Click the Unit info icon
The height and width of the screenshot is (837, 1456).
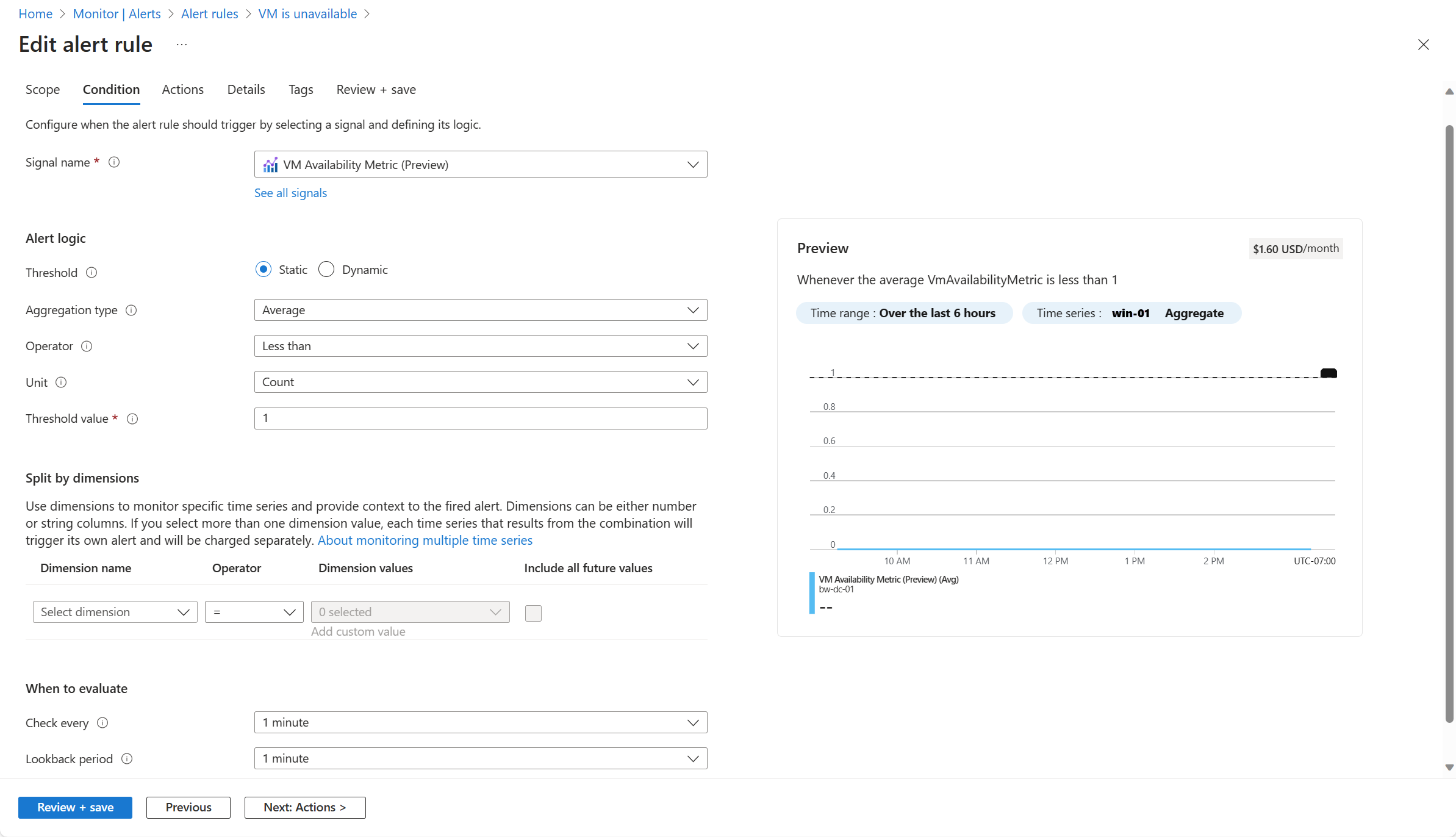[x=61, y=383]
